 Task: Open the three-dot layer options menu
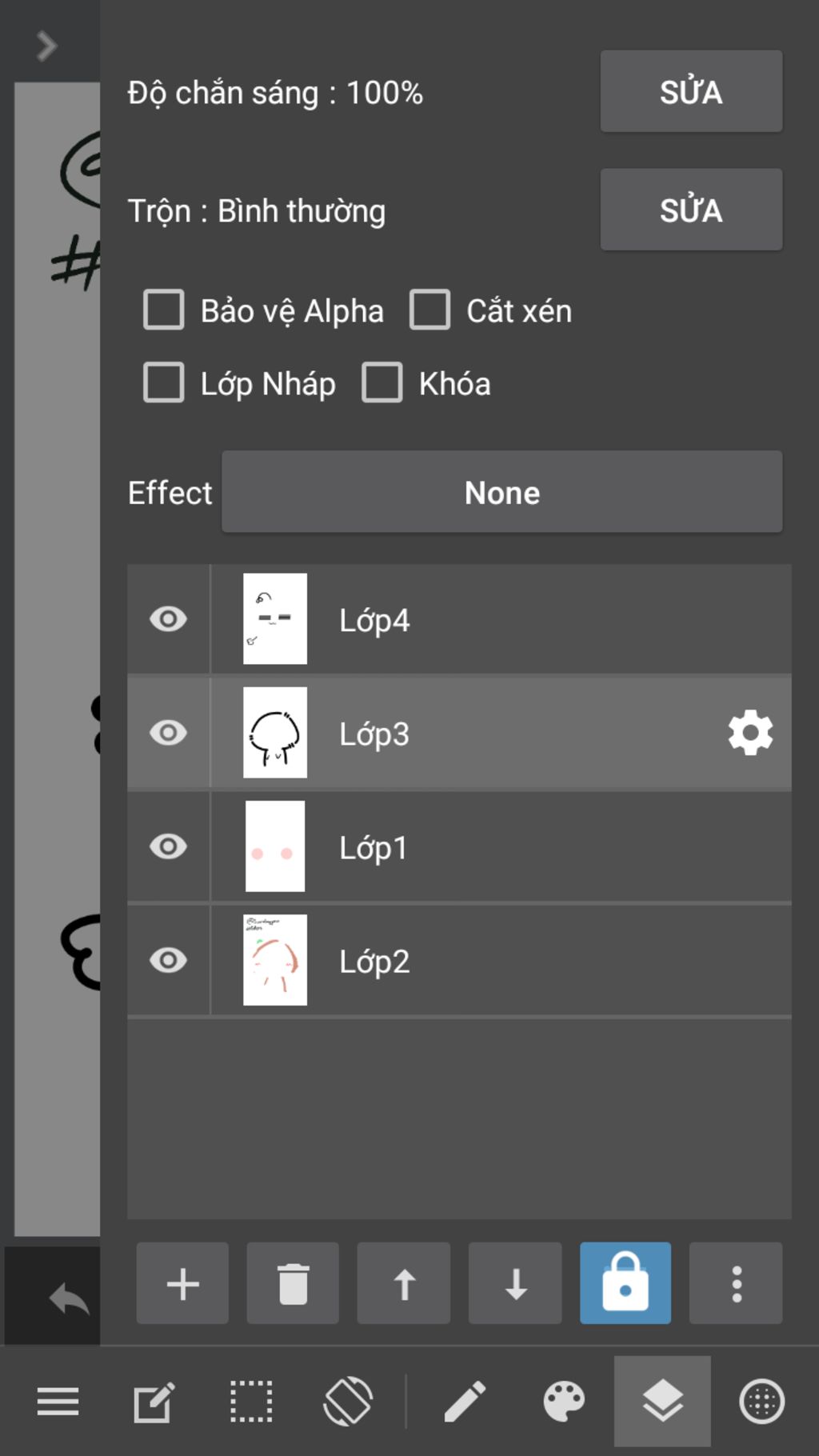pos(736,1283)
